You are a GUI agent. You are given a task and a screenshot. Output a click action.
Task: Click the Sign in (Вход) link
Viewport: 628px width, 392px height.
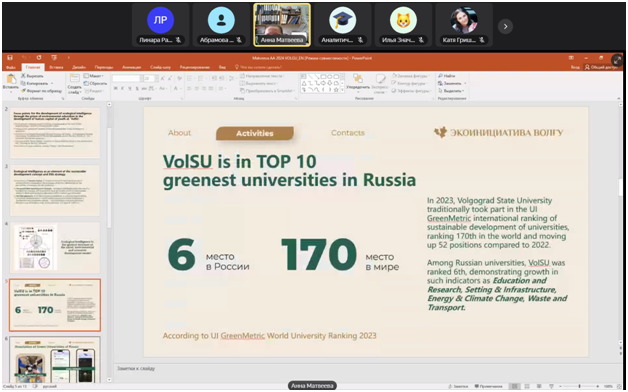click(576, 67)
